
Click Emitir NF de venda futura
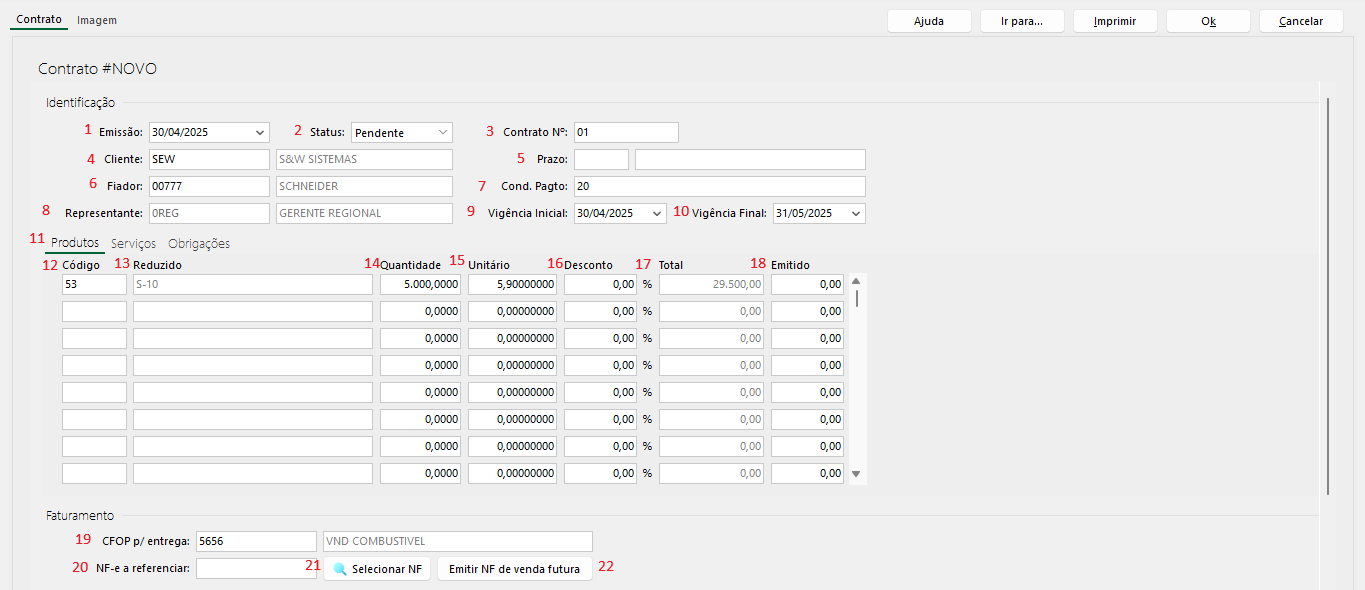514,569
